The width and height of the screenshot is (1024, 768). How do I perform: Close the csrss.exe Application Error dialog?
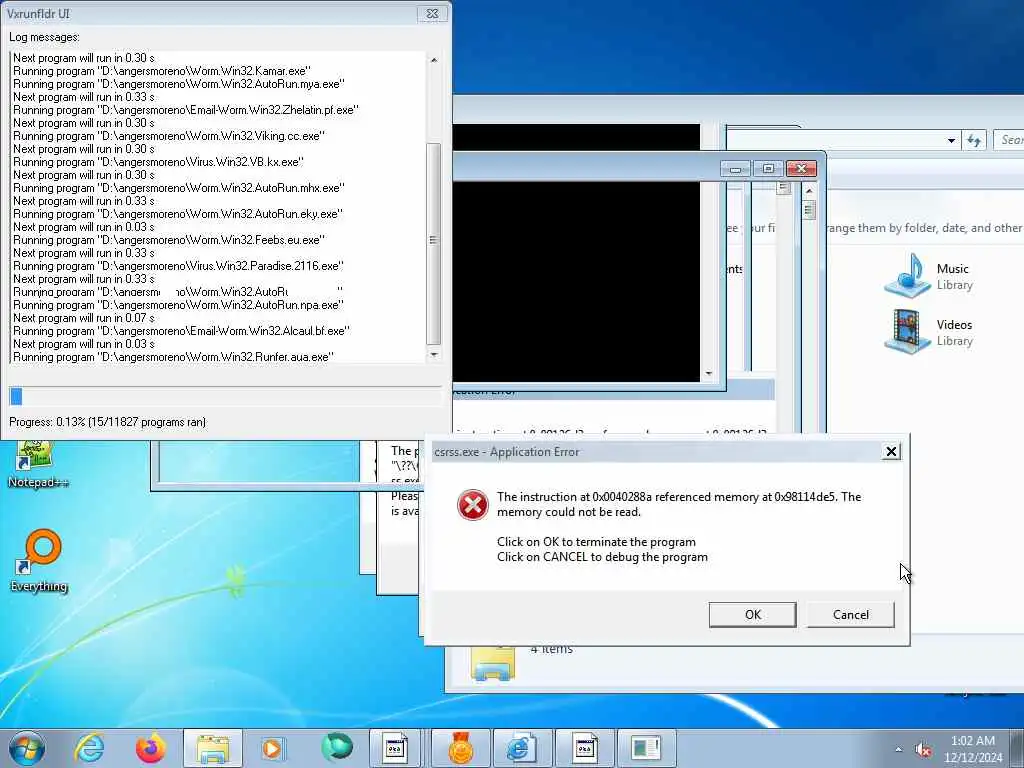(x=891, y=451)
